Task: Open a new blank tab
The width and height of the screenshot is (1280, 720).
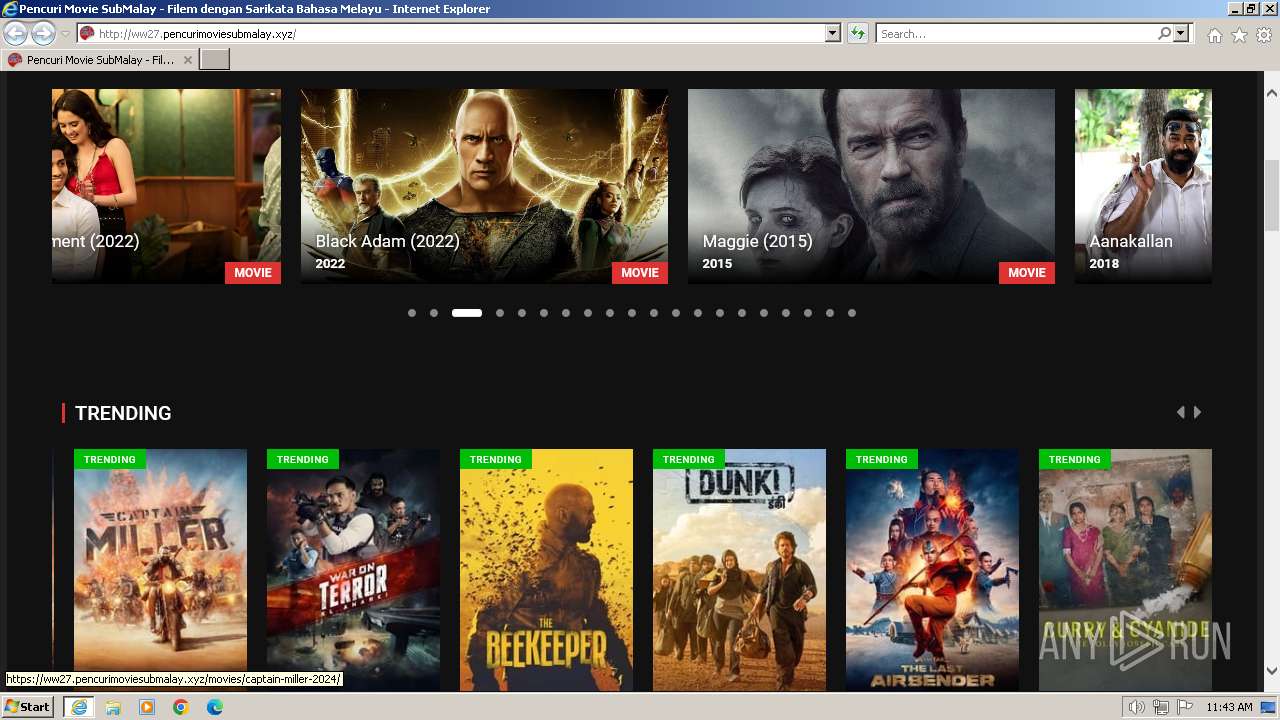Action: pyautogui.click(x=215, y=60)
